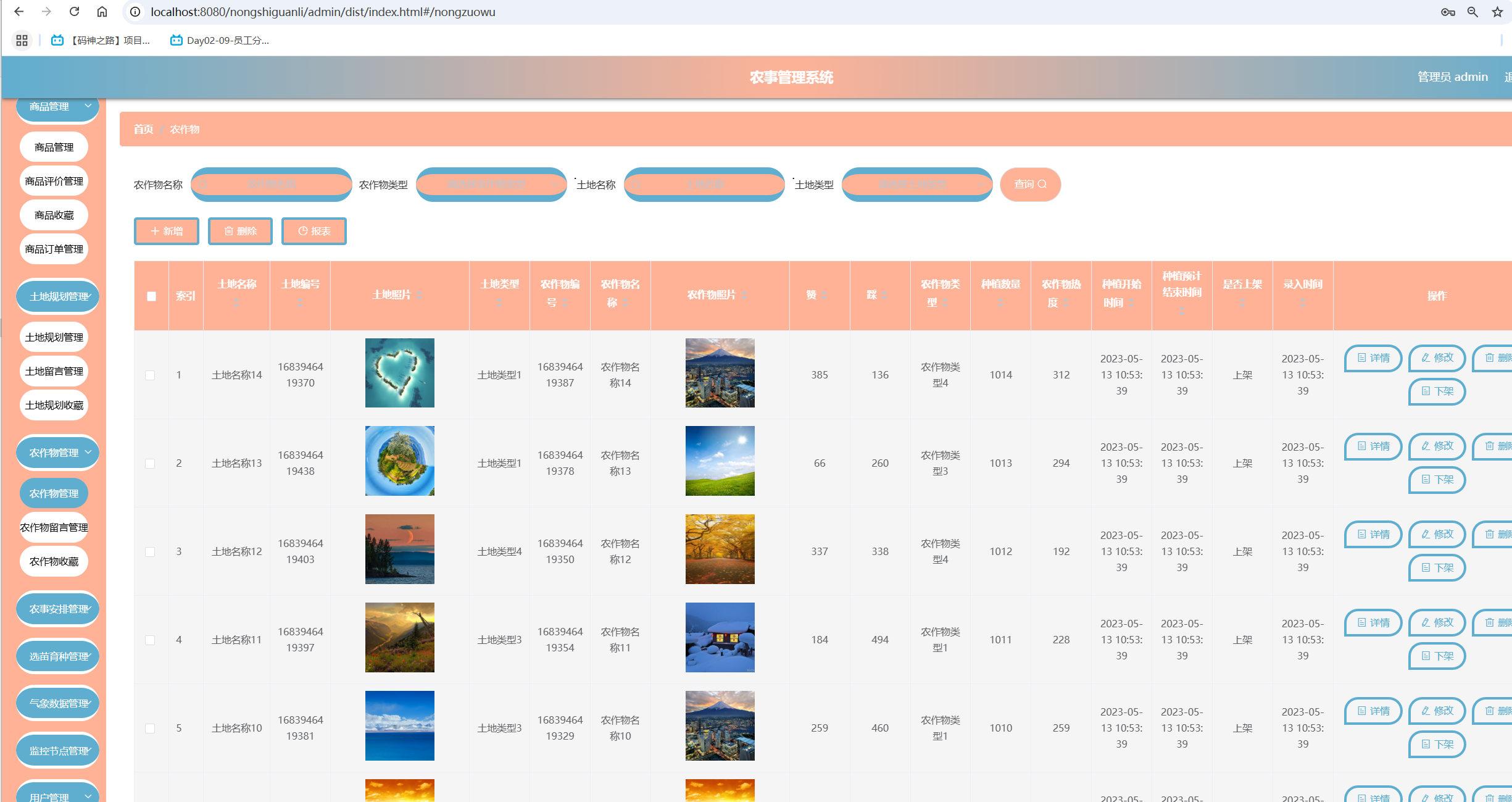
Task: Click the 删除 batch delete button
Action: click(240, 231)
